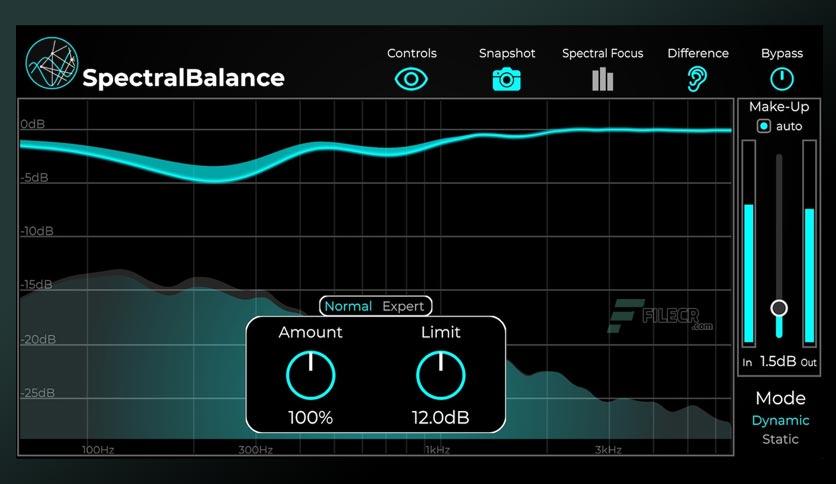
Task: Click the 12.0dB limit value
Action: (x=440, y=417)
